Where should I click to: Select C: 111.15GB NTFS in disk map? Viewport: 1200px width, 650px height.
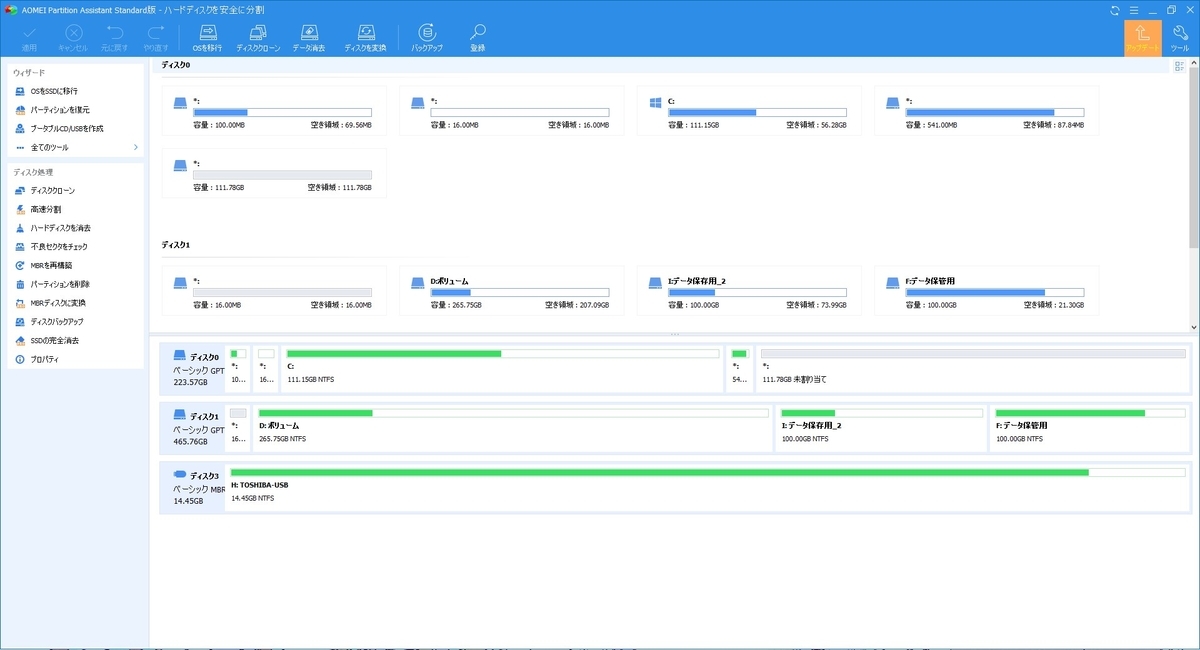click(503, 368)
